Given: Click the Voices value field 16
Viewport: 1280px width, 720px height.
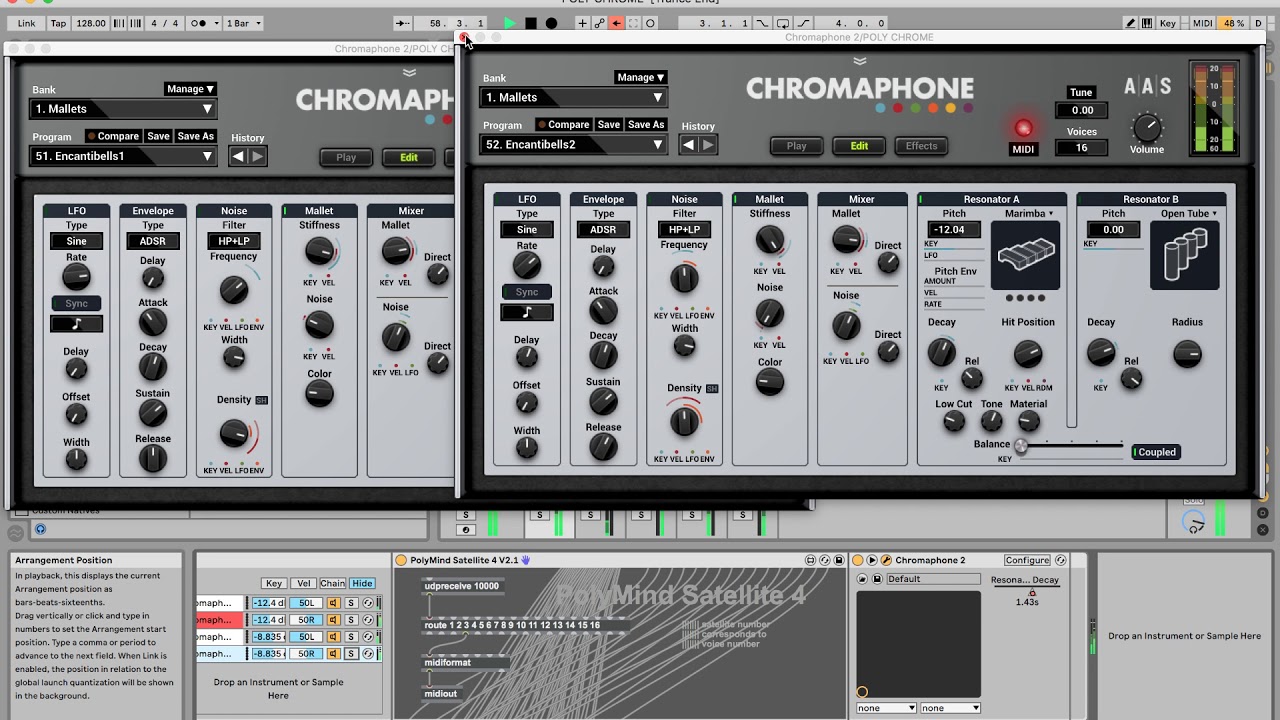Looking at the screenshot, I should pos(1082,147).
